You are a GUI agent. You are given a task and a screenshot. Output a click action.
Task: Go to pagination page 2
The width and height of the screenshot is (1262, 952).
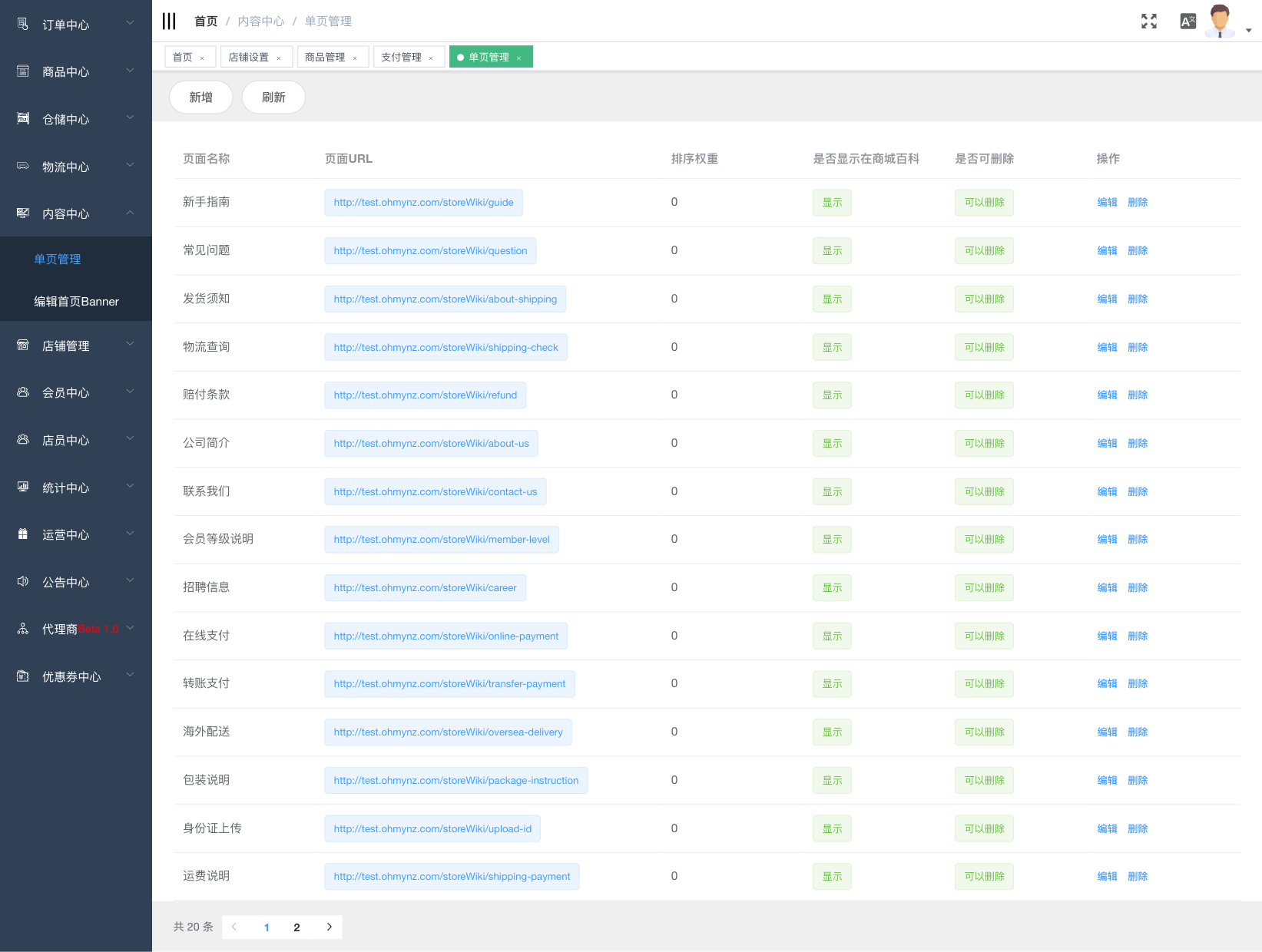tap(296, 927)
